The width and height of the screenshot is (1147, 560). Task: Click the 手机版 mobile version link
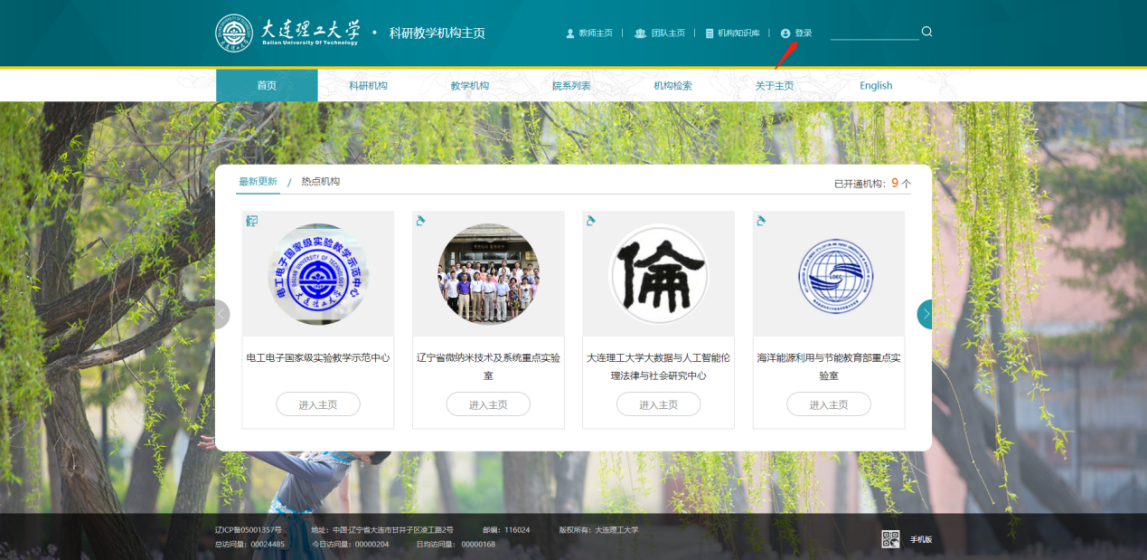click(921, 540)
